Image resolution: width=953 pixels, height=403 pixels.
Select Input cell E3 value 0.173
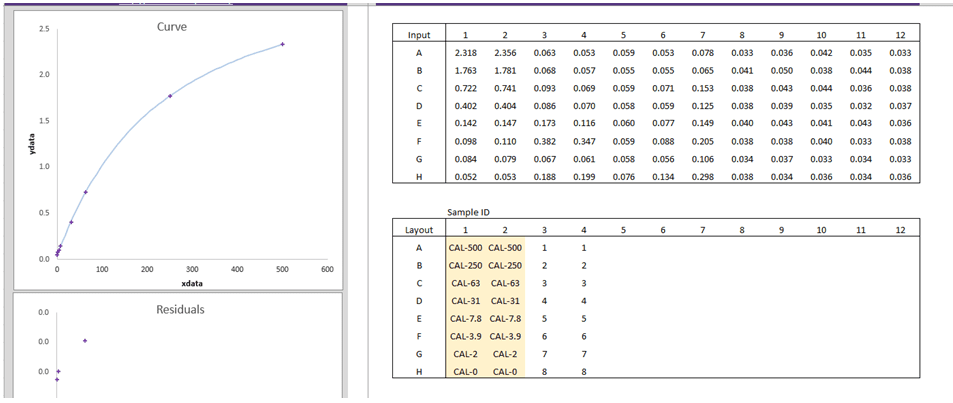pos(545,124)
